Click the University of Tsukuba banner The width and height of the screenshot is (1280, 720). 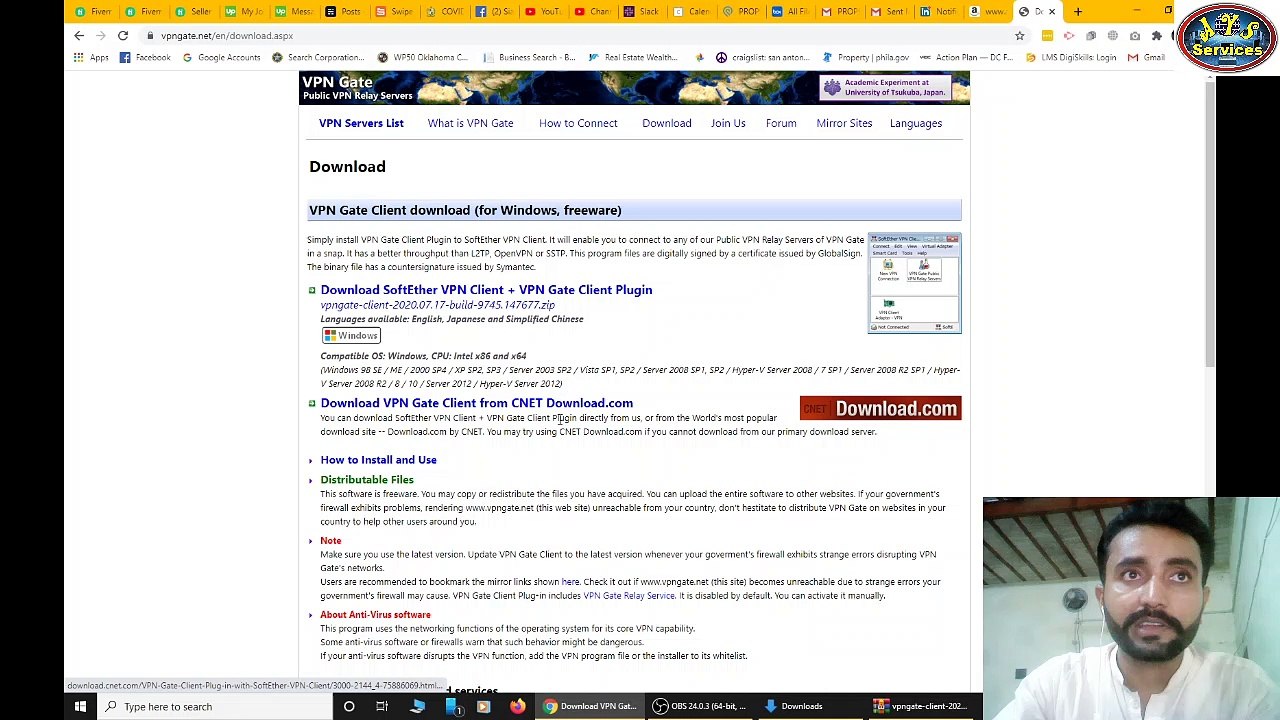pos(884,88)
